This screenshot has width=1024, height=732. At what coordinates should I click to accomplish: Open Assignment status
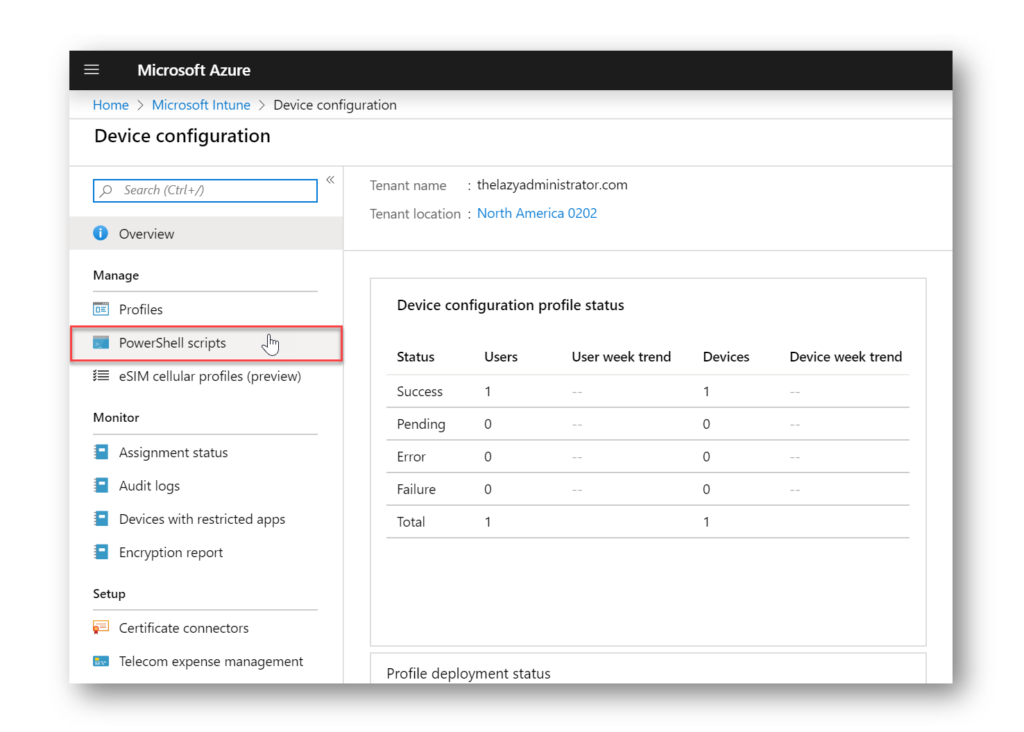point(206,453)
